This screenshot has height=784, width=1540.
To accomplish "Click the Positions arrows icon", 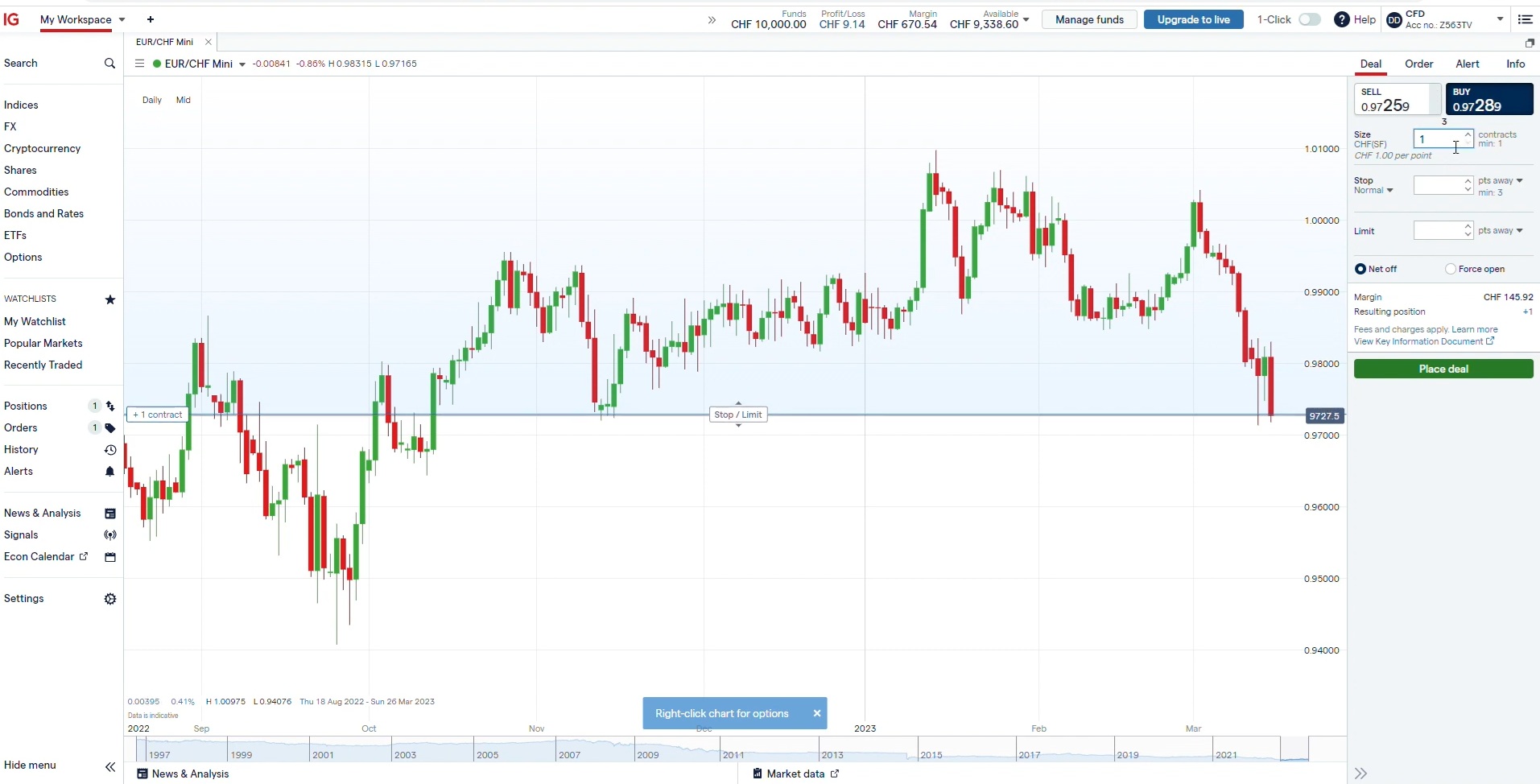I will click(110, 406).
